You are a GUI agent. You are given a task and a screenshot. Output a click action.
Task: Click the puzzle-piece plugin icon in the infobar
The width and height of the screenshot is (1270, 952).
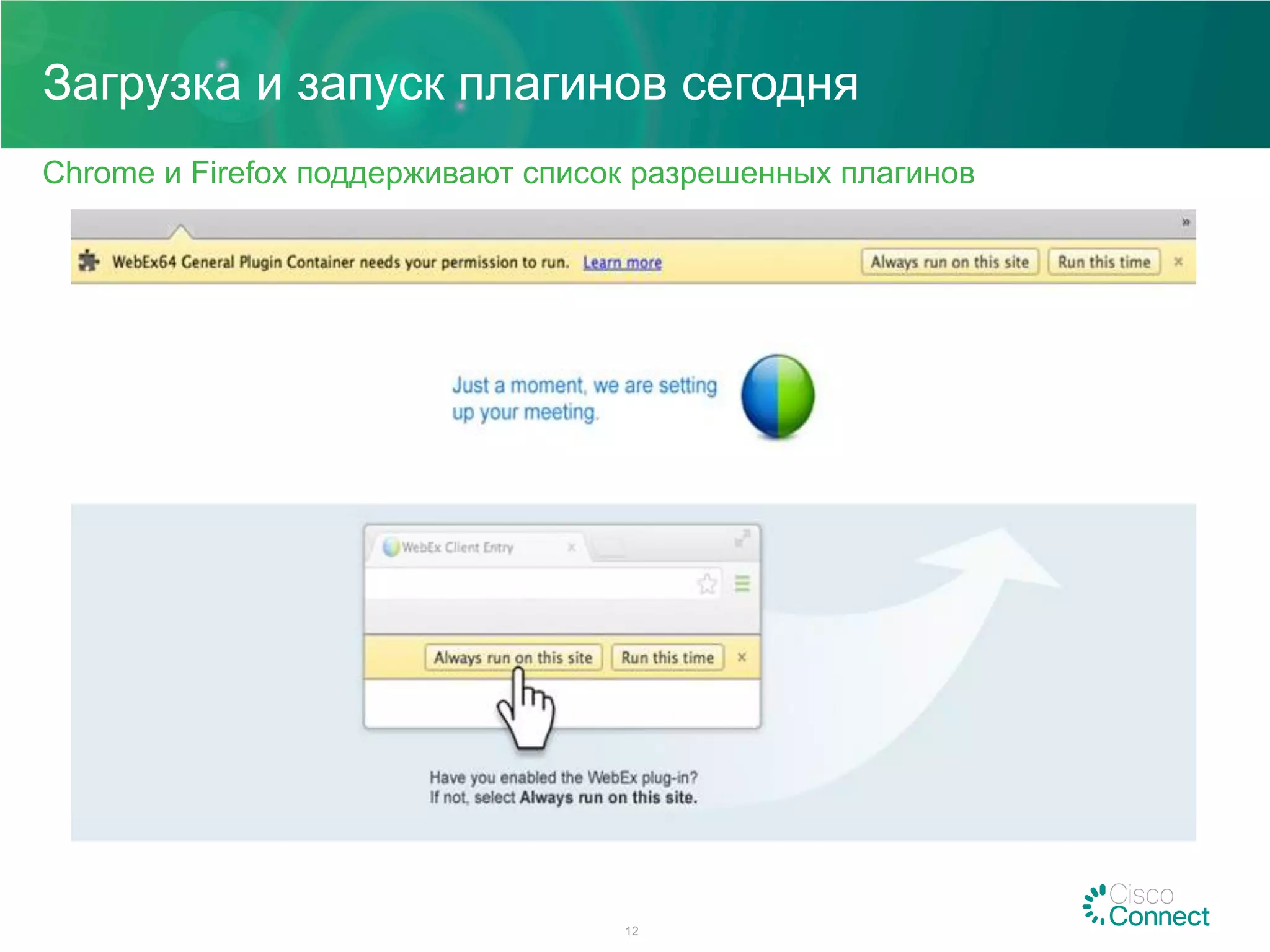point(89,260)
